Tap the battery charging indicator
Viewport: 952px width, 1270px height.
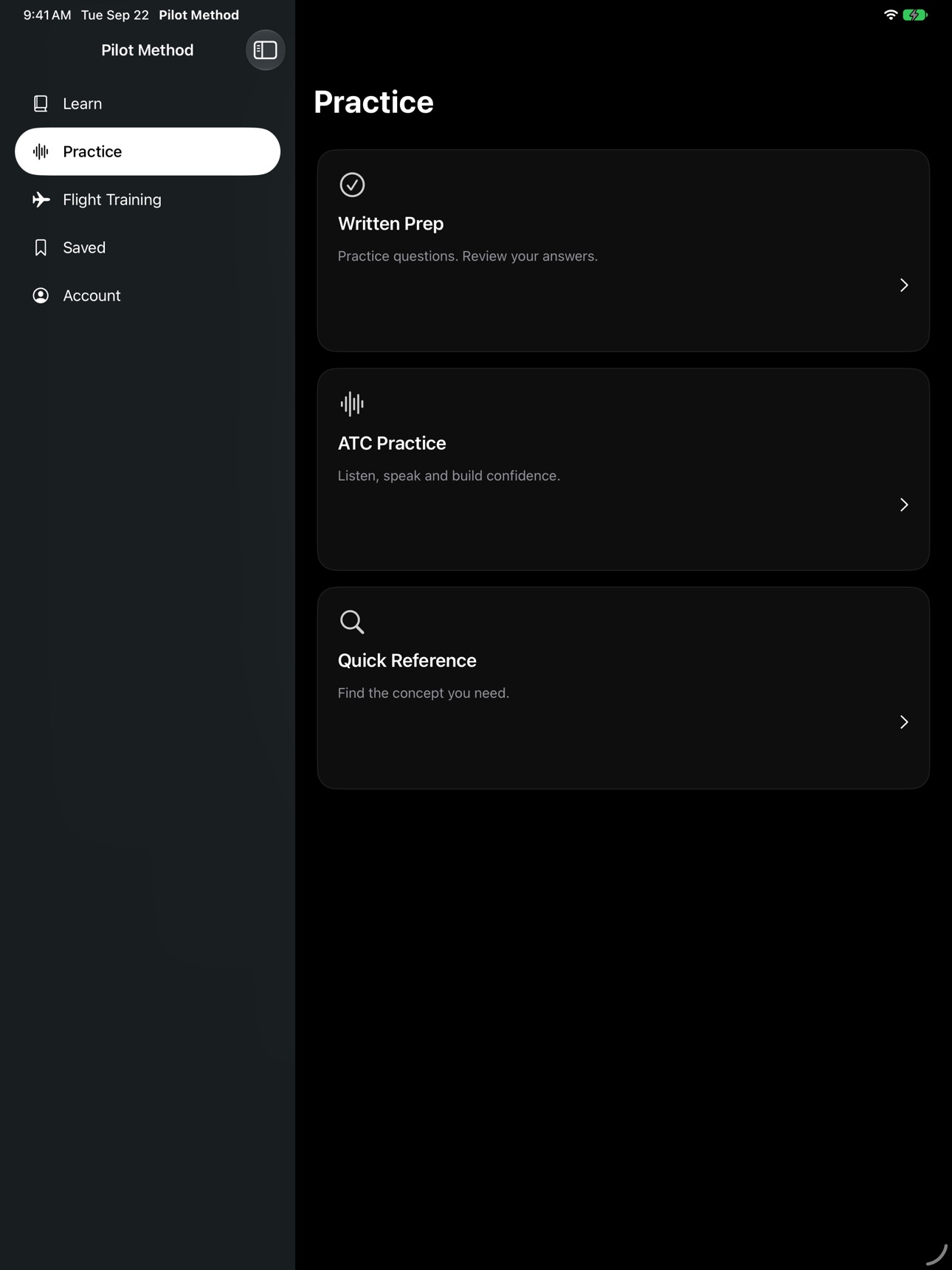click(x=915, y=15)
